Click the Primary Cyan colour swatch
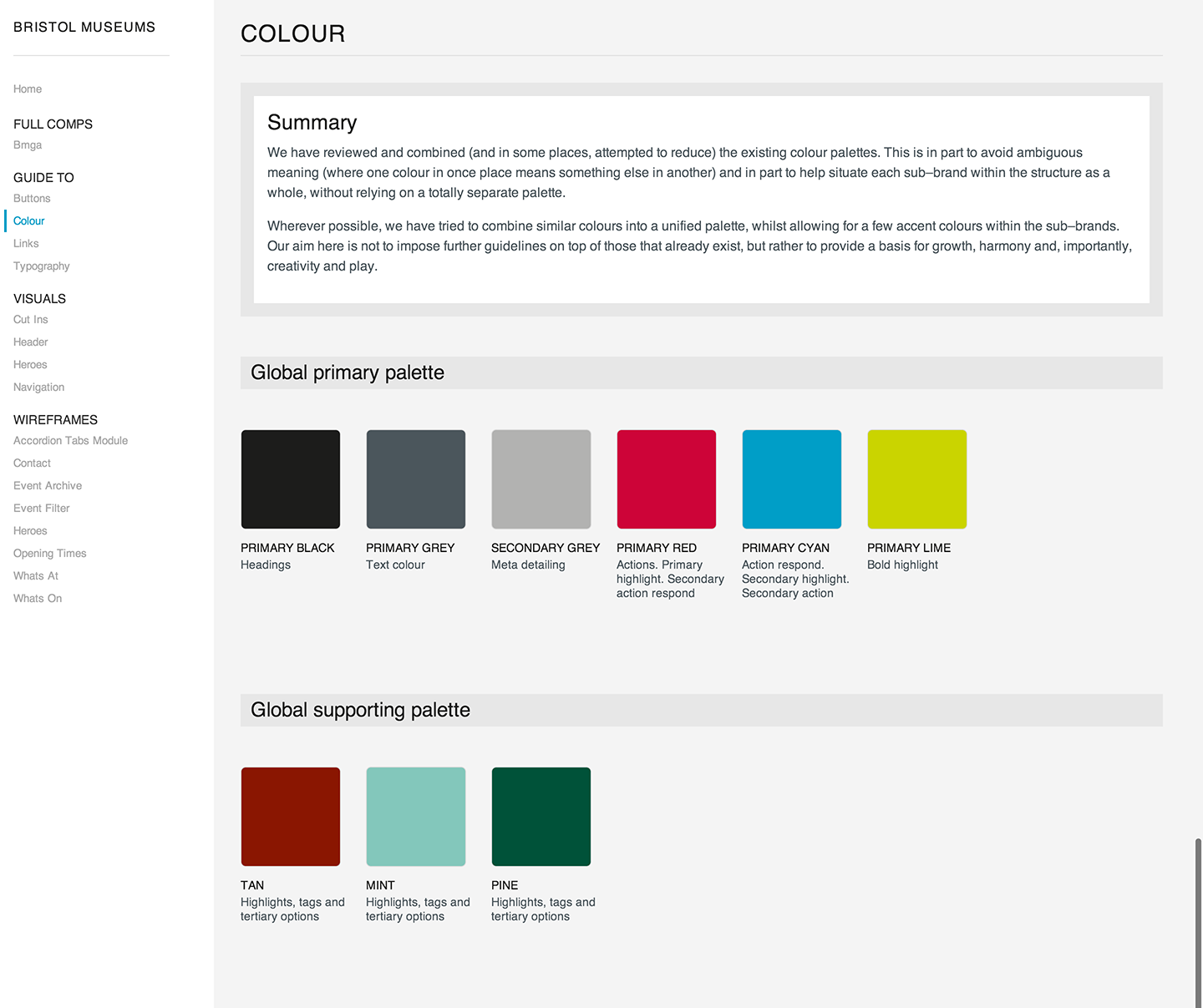 tap(791, 479)
